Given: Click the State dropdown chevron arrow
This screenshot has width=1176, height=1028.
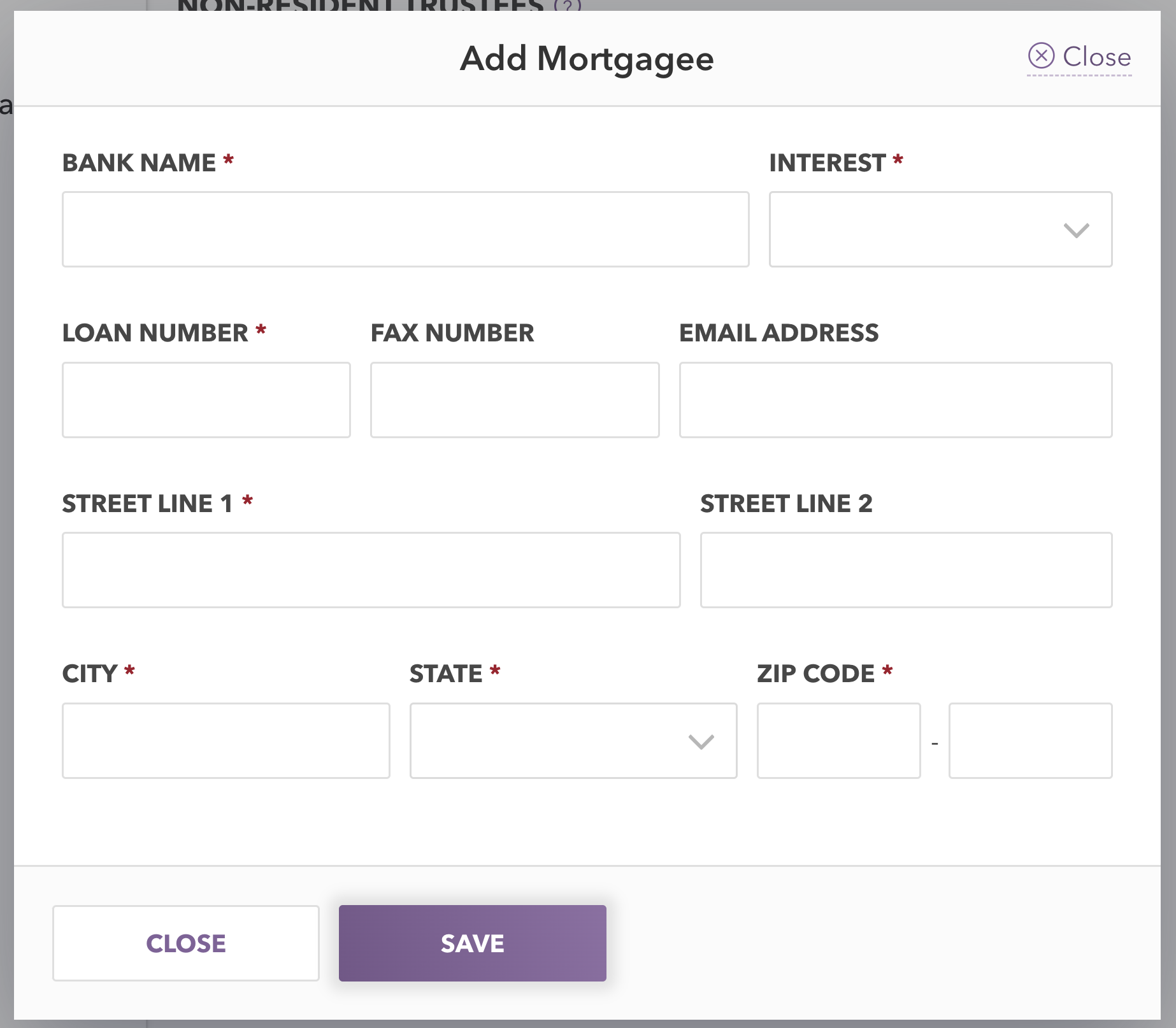Looking at the screenshot, I should 701,741.
